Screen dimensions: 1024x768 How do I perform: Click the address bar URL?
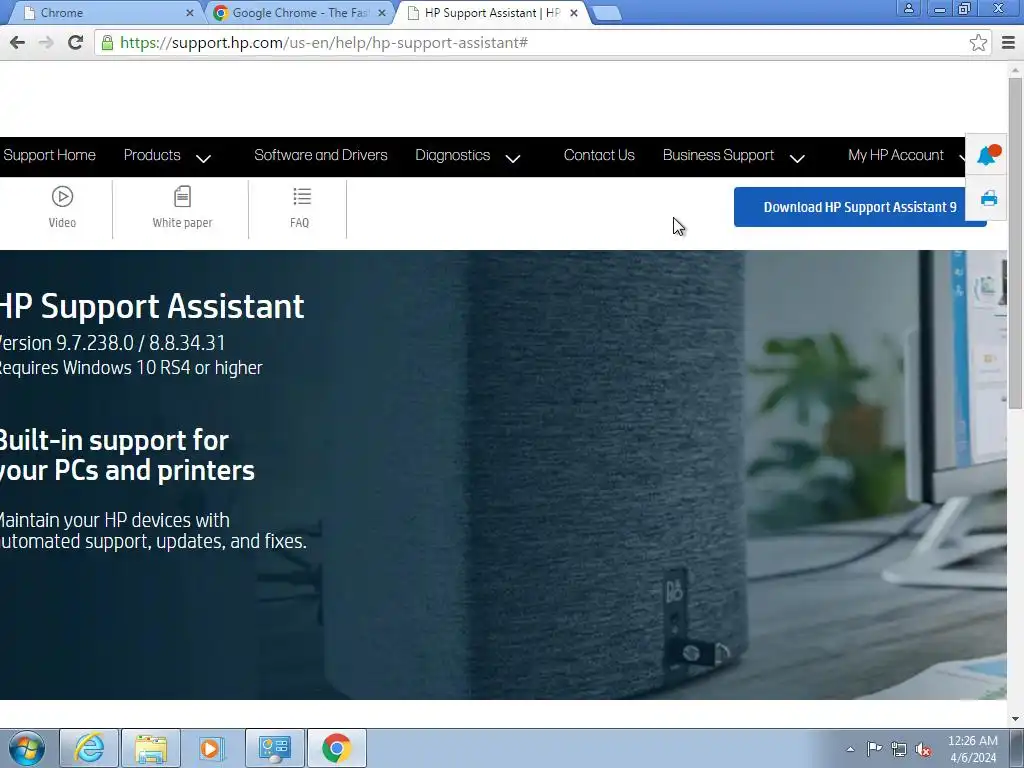pos(324,42)
